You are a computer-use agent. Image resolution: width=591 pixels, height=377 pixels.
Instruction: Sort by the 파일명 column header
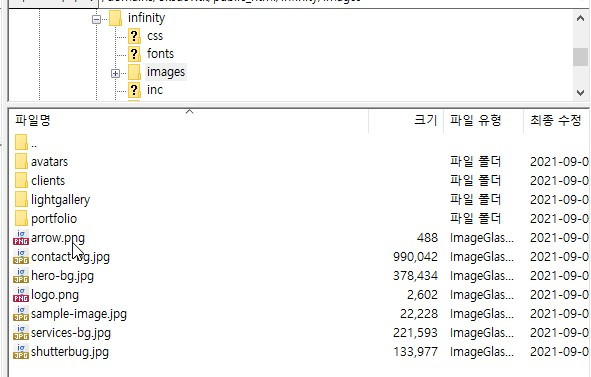pyautogui.click(x=188, y=121)
